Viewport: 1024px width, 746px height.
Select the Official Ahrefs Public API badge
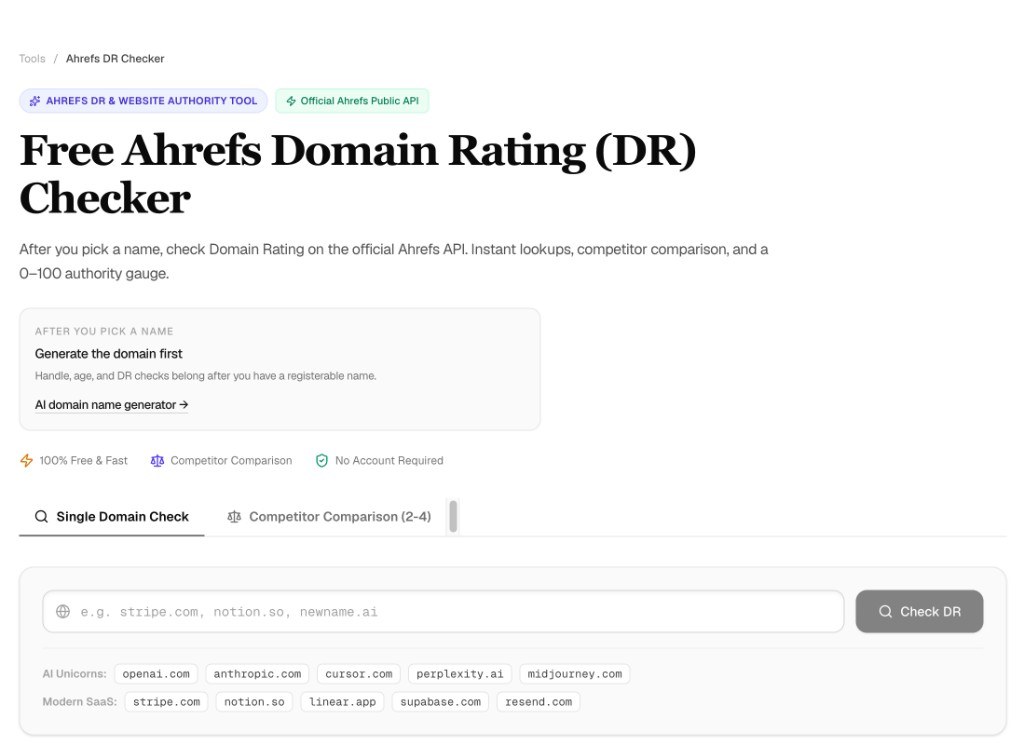[x=352, y=101]
